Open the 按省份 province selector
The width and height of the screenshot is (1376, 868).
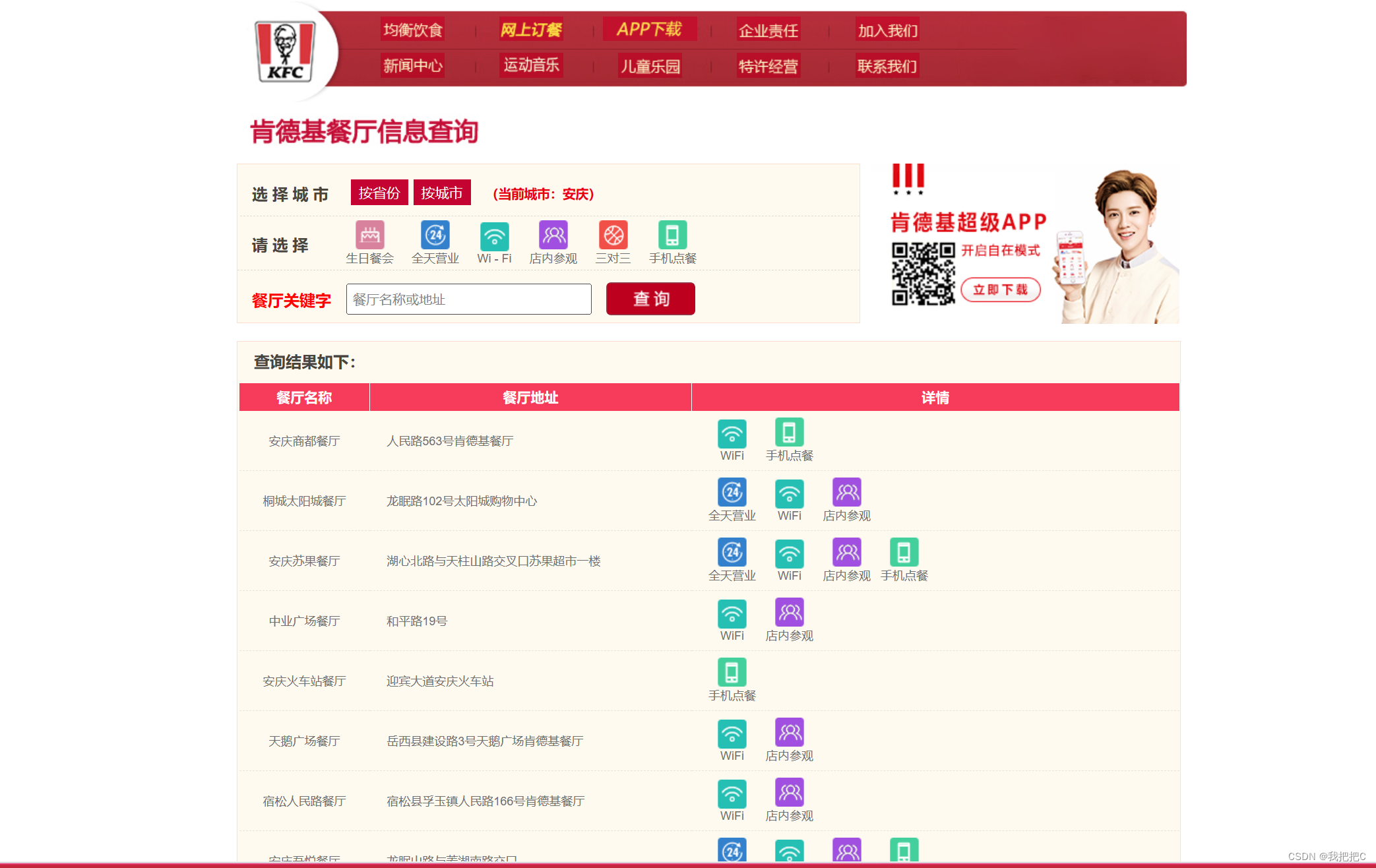tap(379, 193)
